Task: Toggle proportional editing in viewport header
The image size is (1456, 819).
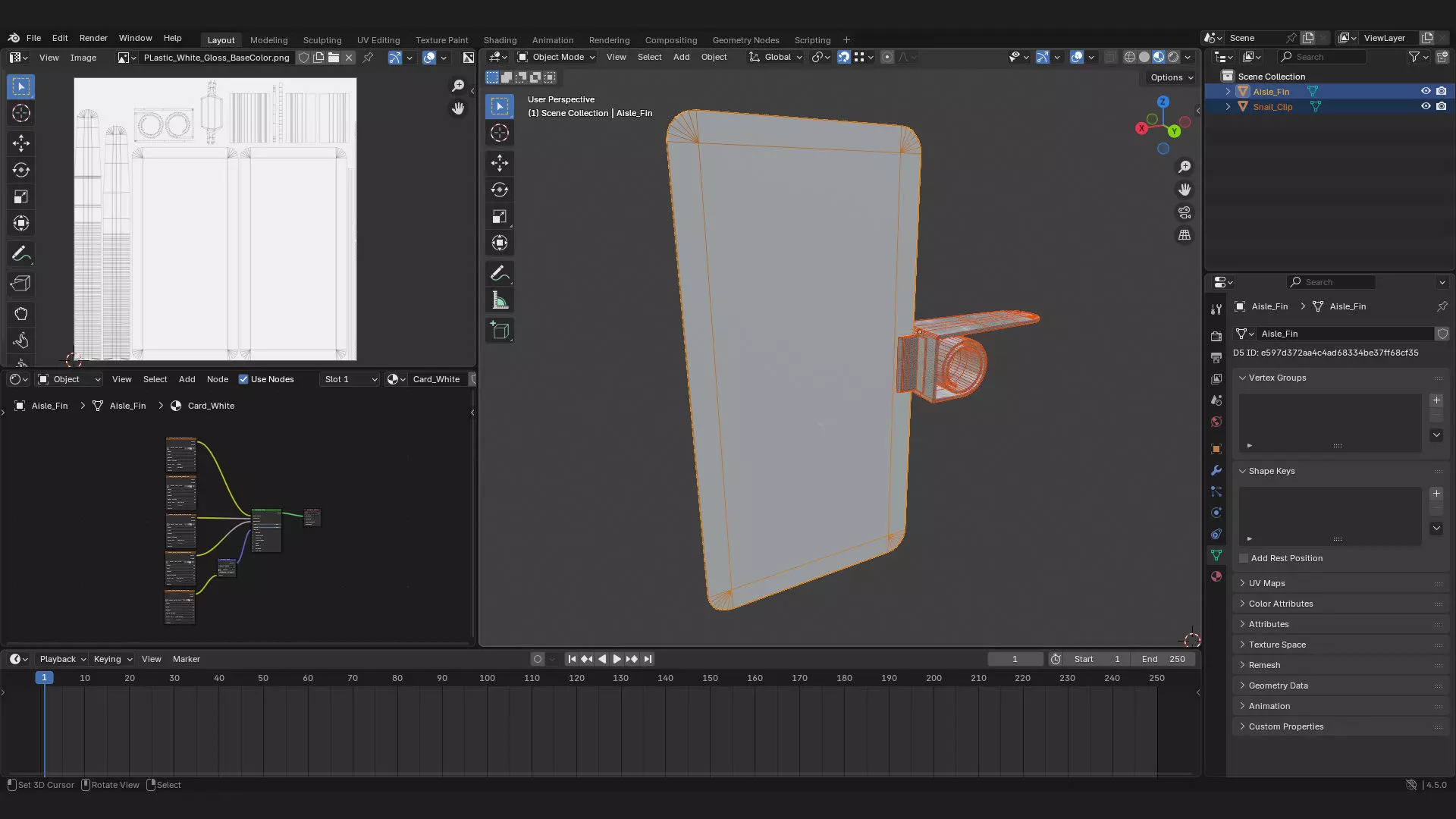Action: click(x=886, y=57)
